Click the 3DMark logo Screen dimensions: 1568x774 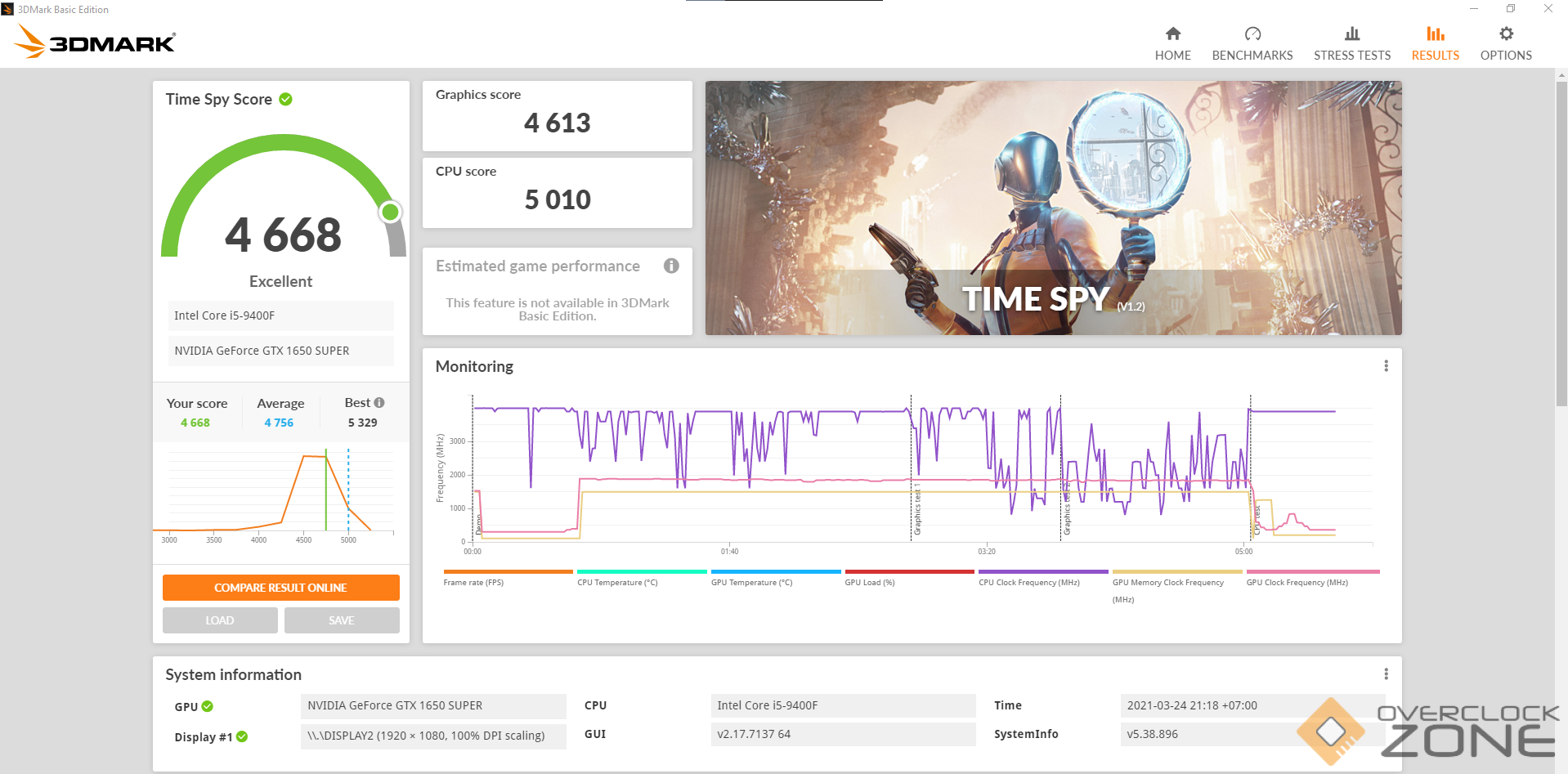(x=96, y=41)
